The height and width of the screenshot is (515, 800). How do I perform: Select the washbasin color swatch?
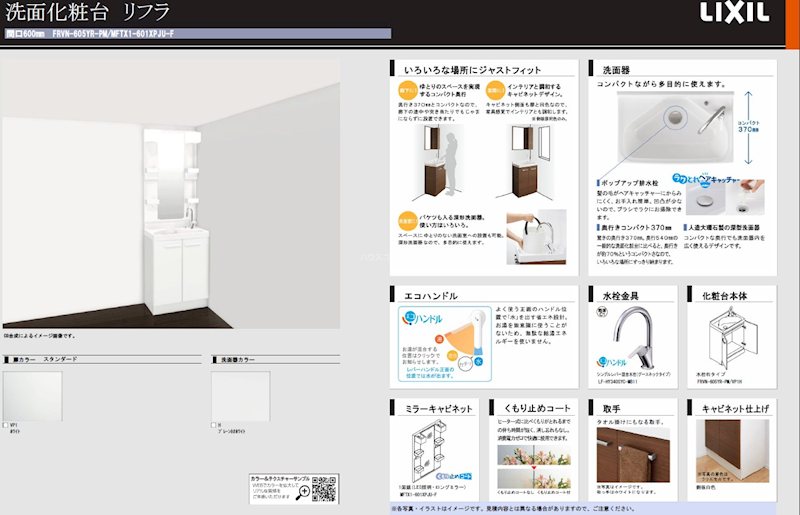pos(240,396)
